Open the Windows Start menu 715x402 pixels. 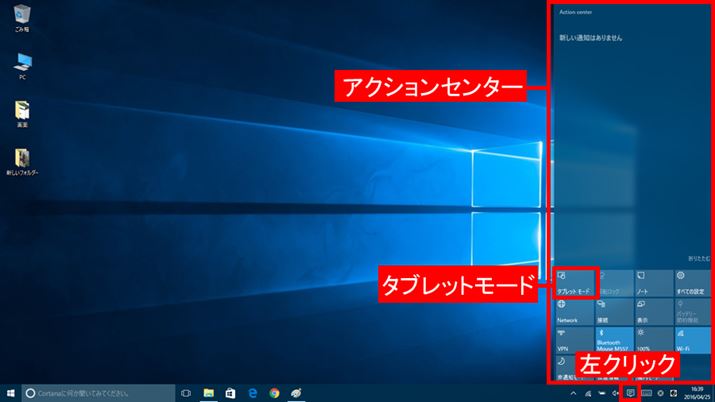pos(9,393)
